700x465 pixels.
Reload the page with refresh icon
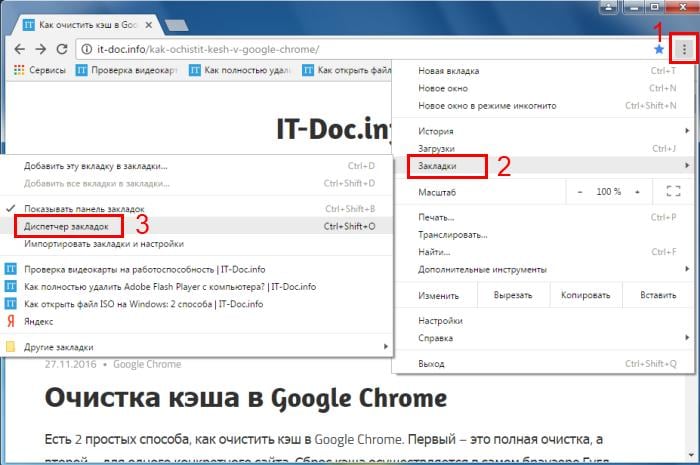coord(62,48)
